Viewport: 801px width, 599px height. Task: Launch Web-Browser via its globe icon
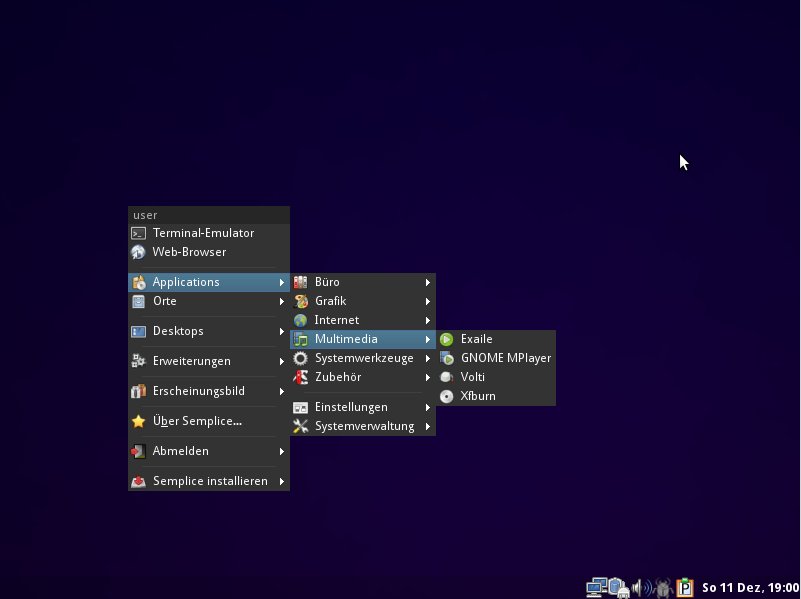point(138,252)
